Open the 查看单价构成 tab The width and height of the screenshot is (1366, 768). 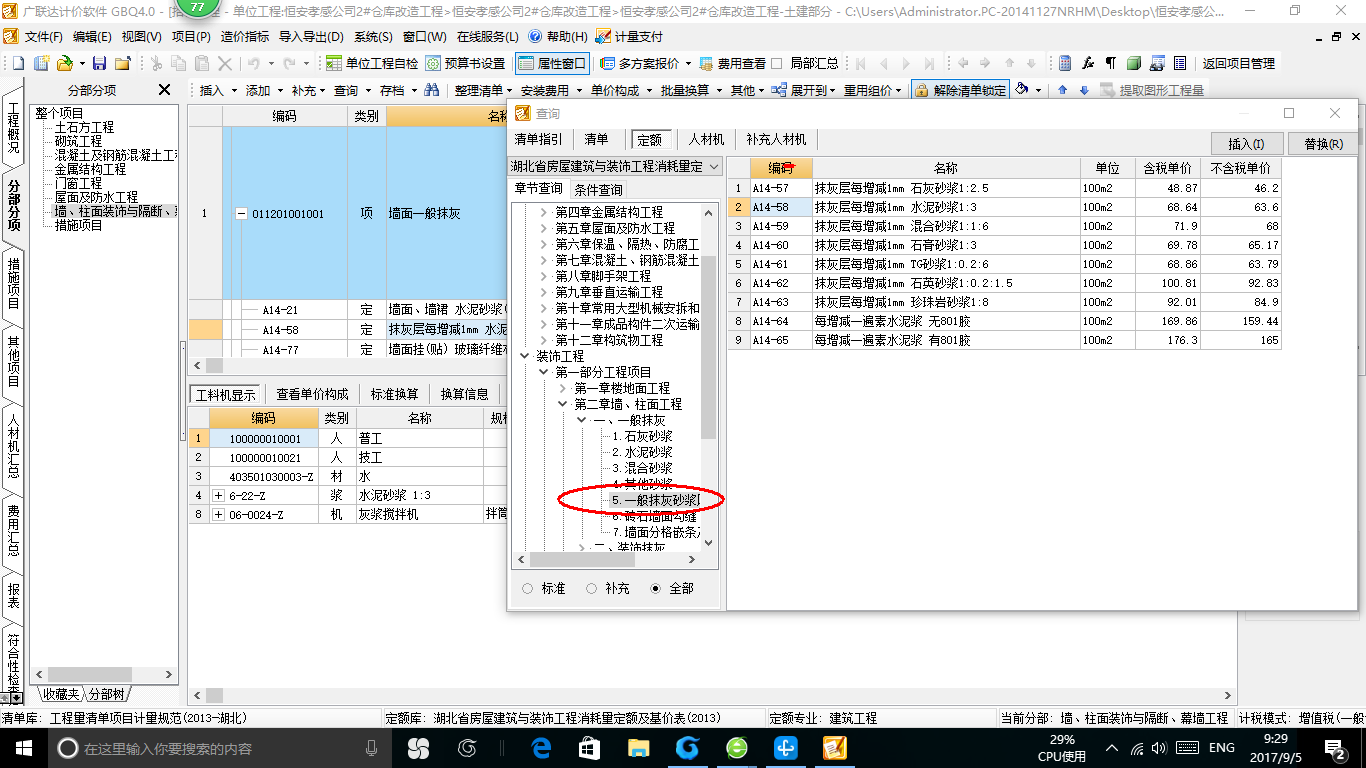(312, 394)
